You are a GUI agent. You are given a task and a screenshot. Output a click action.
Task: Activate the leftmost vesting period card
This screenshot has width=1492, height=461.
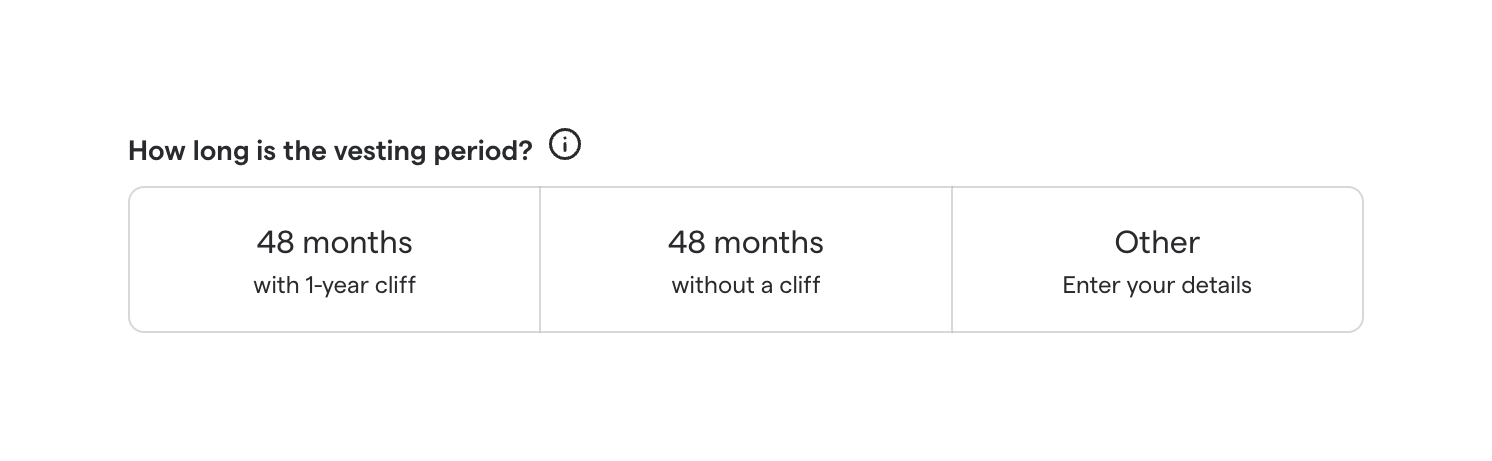(x=334, y=260)
